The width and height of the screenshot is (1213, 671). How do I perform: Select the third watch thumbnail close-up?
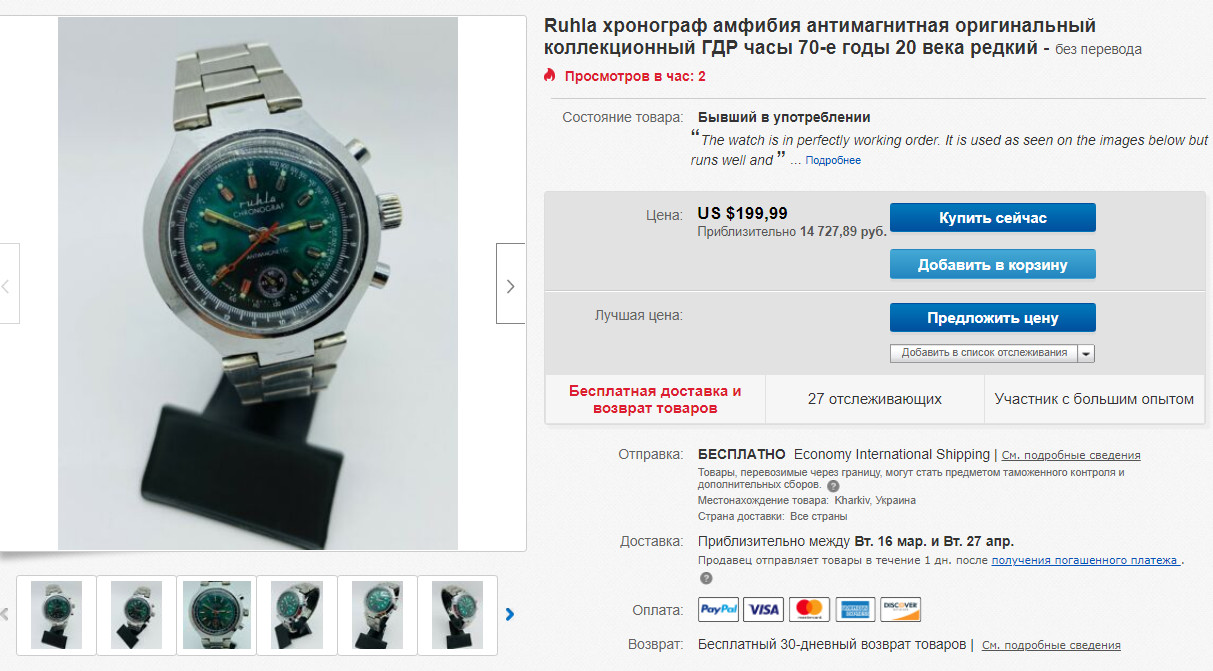tap(217, 615)
